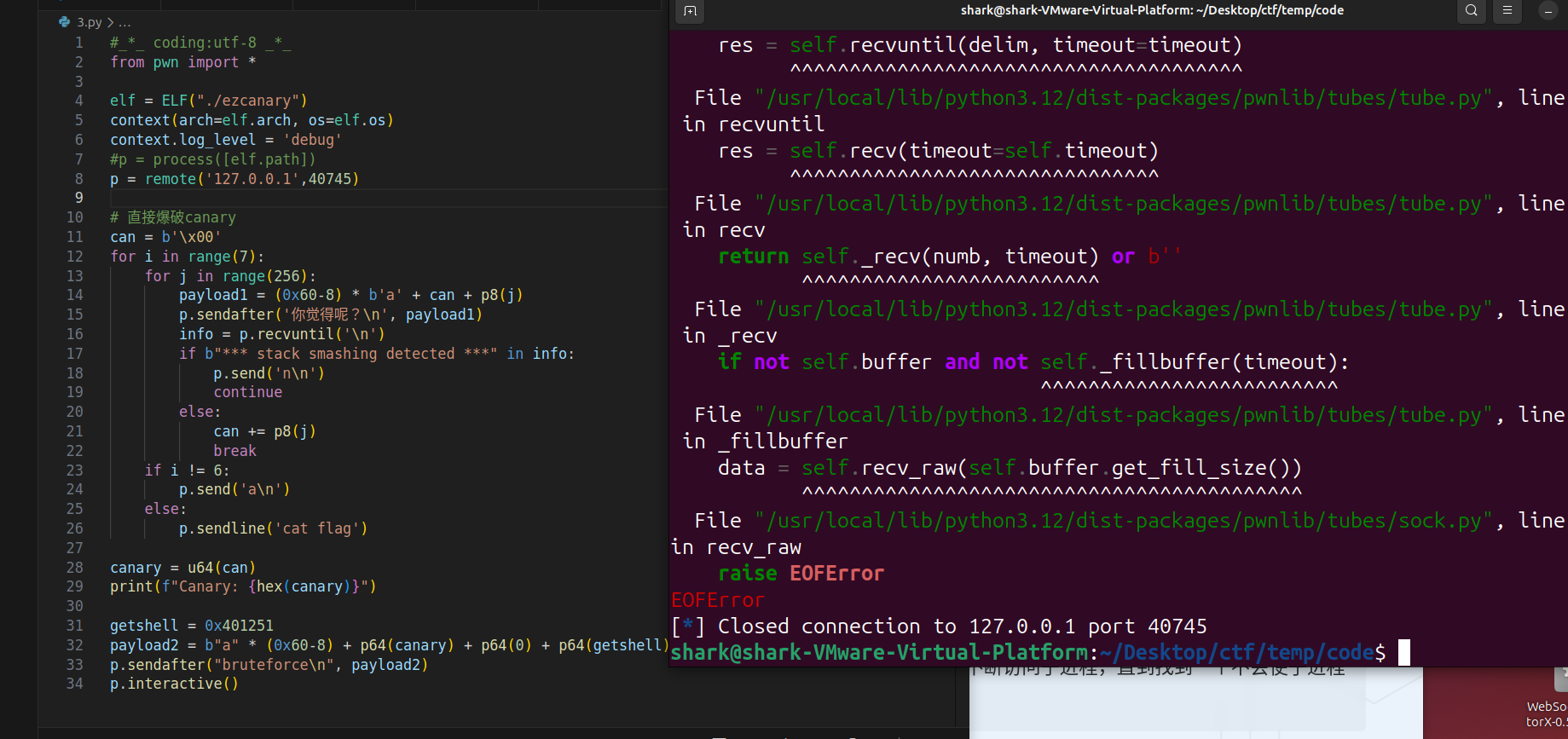Image resolution: width=1568 pixels, height=739 pixels.
Task: Open search in the terminal header bar
Action: (1471, 11)
